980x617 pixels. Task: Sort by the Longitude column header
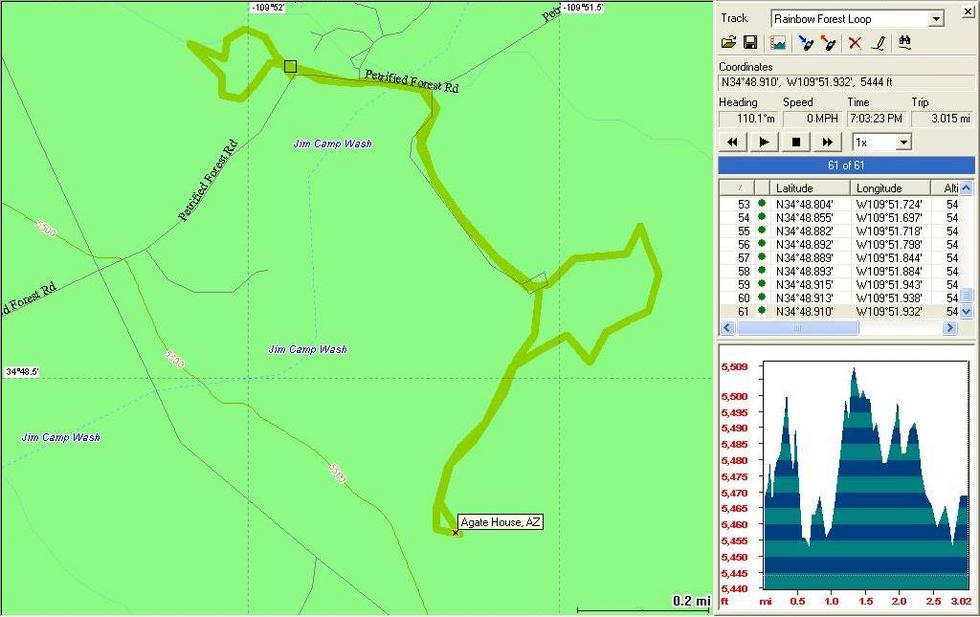tap(891, 188)
